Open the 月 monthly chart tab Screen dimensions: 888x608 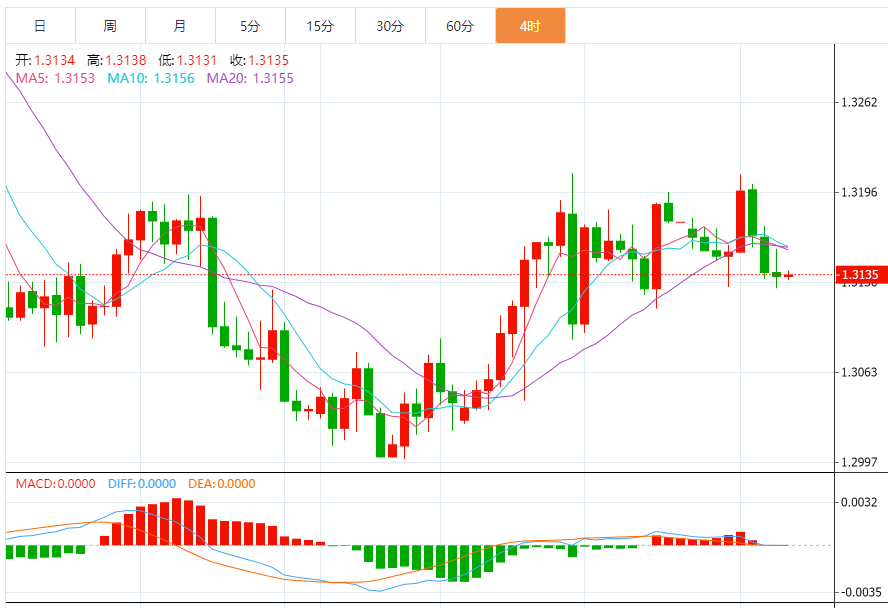pyautogui.click(x=180, y=26)
